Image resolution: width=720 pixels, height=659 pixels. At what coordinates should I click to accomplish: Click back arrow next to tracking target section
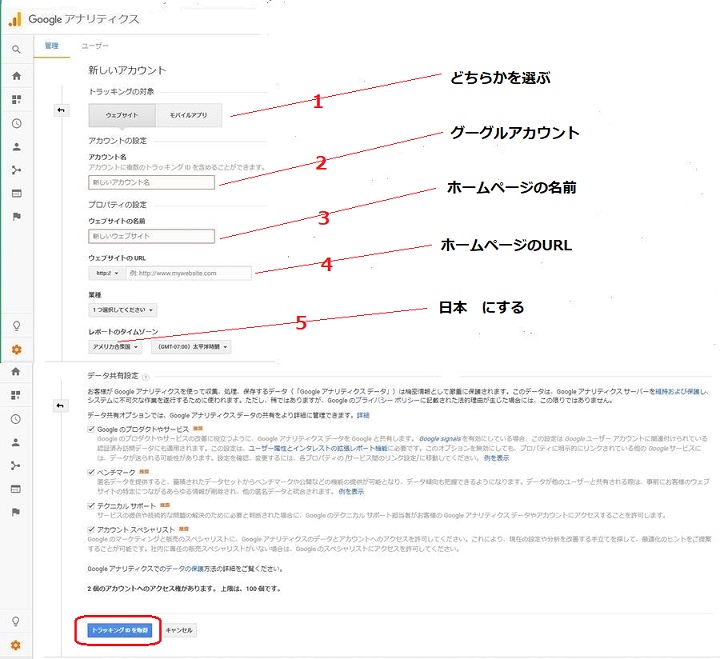coord(61,110)
